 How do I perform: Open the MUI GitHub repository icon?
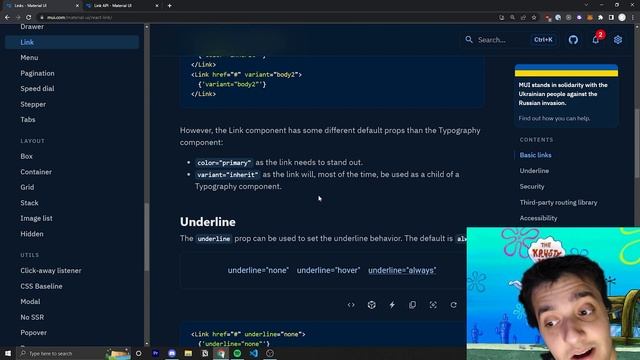coord(573,40)
